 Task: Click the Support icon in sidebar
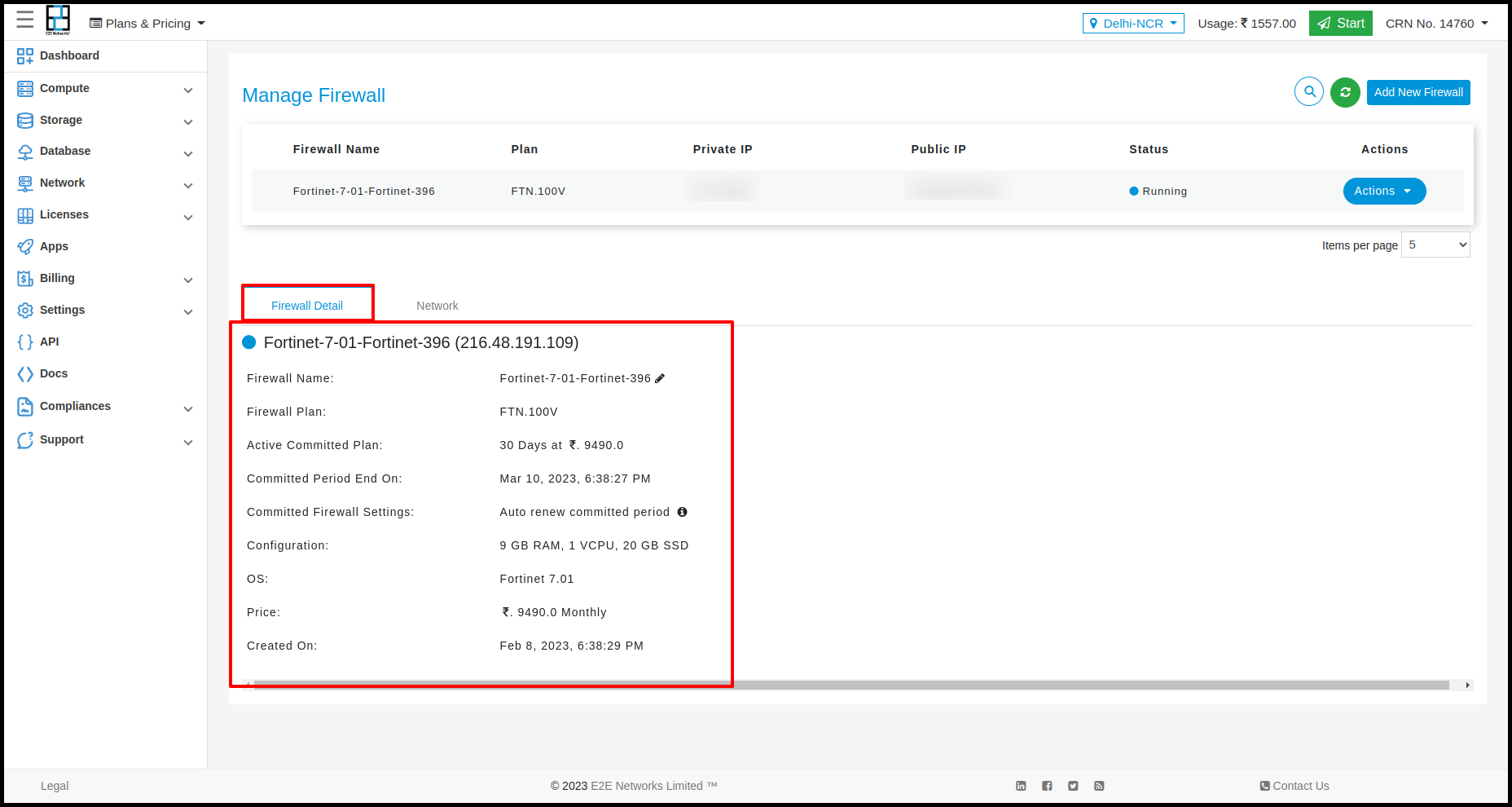(x=25, y=440)
